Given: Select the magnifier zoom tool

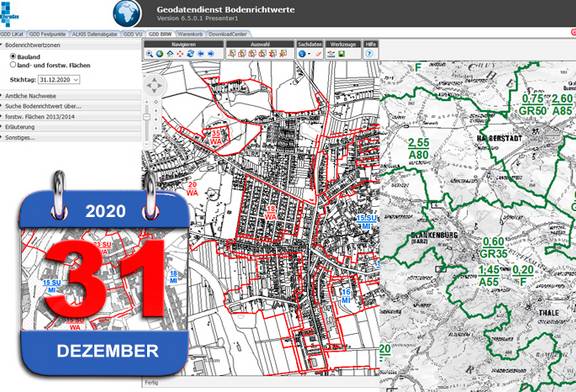Looking at the screenshot, I should click(x=150, y=54).
